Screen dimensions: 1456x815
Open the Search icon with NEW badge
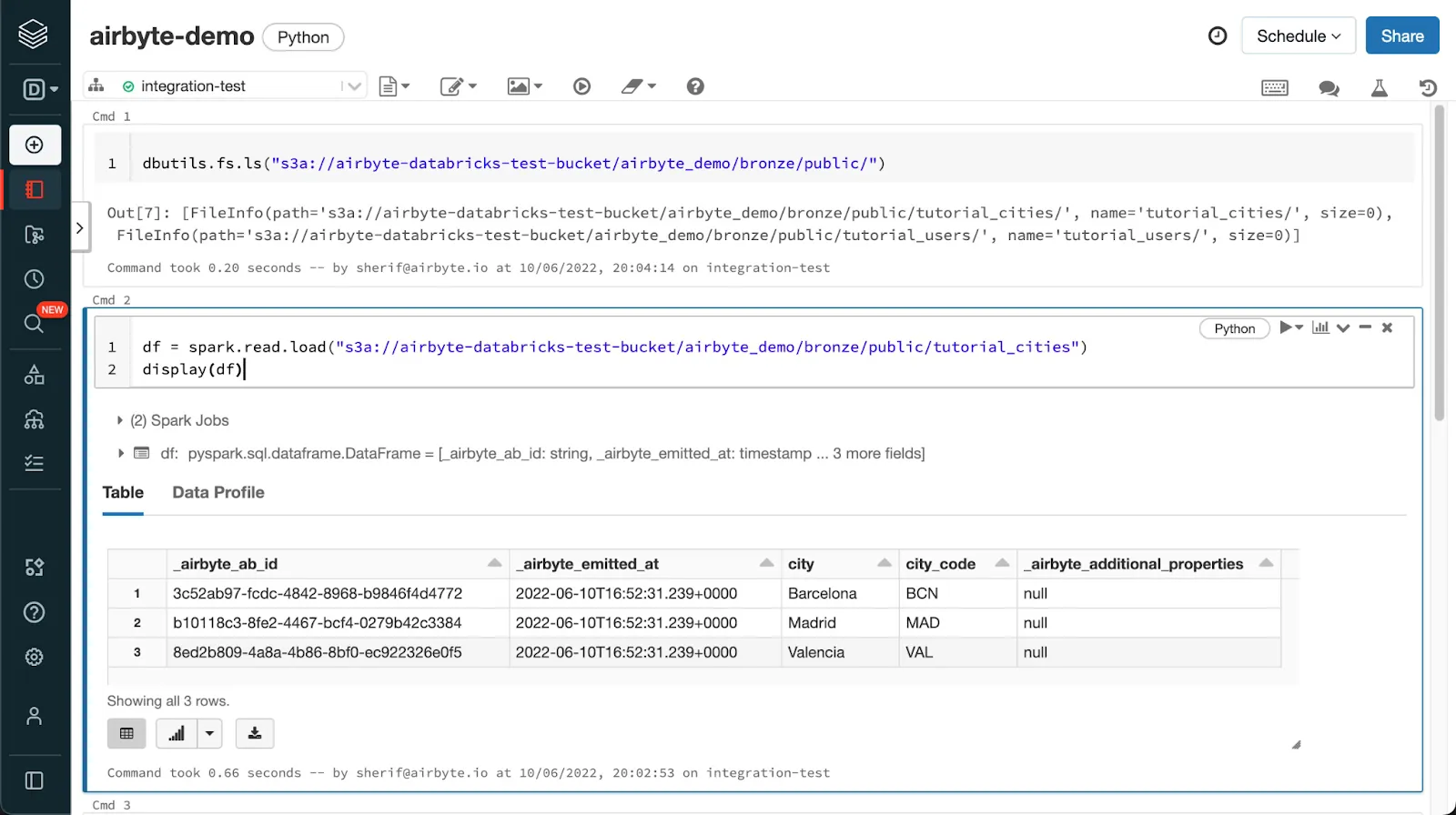pyautogui.click(x=35, y=323)
